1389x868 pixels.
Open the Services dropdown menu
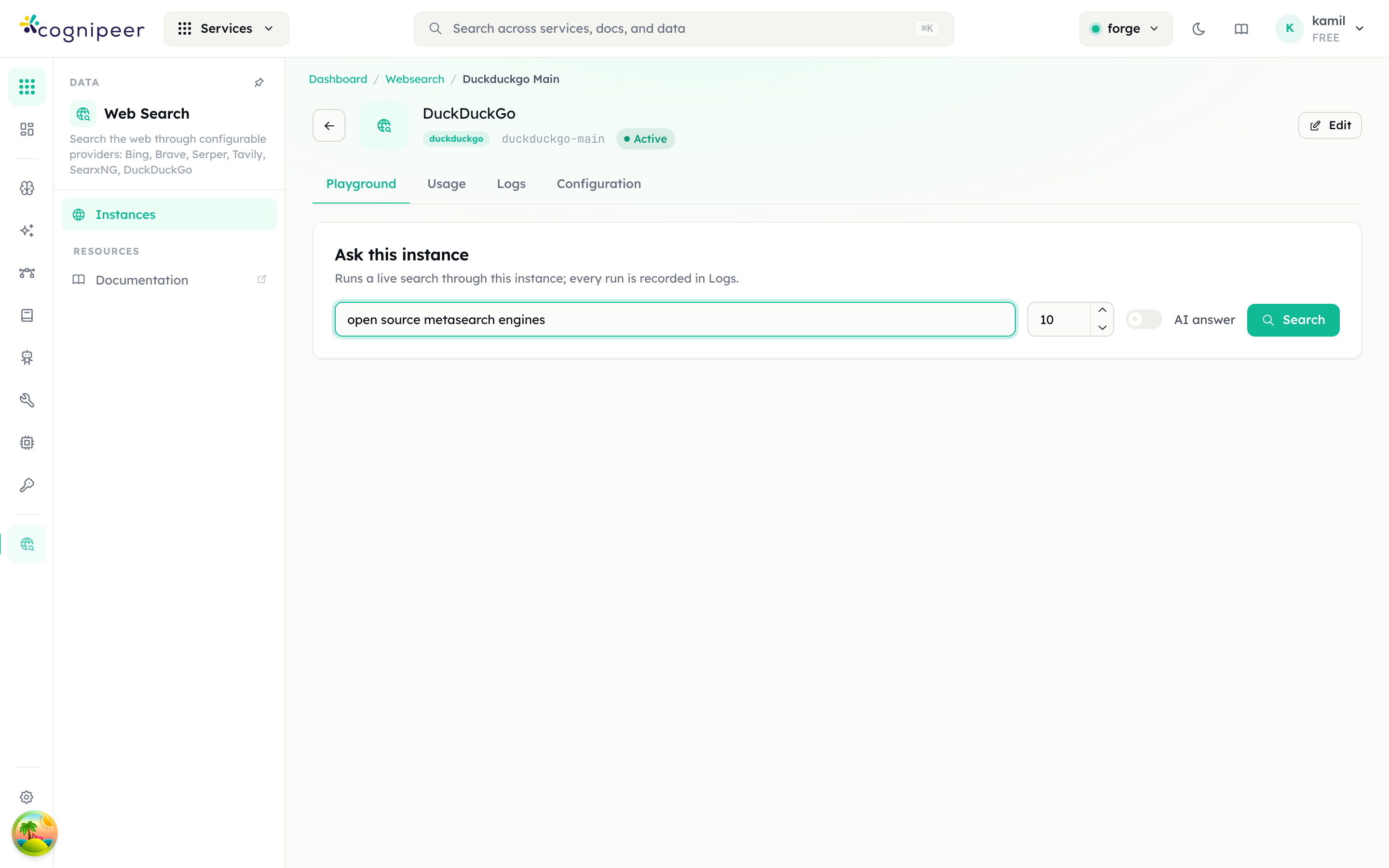(226, 29)
